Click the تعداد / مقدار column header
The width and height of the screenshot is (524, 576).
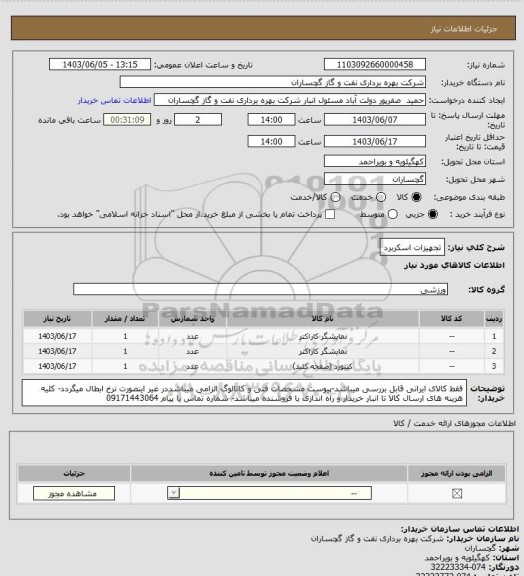tap(125, 319)
